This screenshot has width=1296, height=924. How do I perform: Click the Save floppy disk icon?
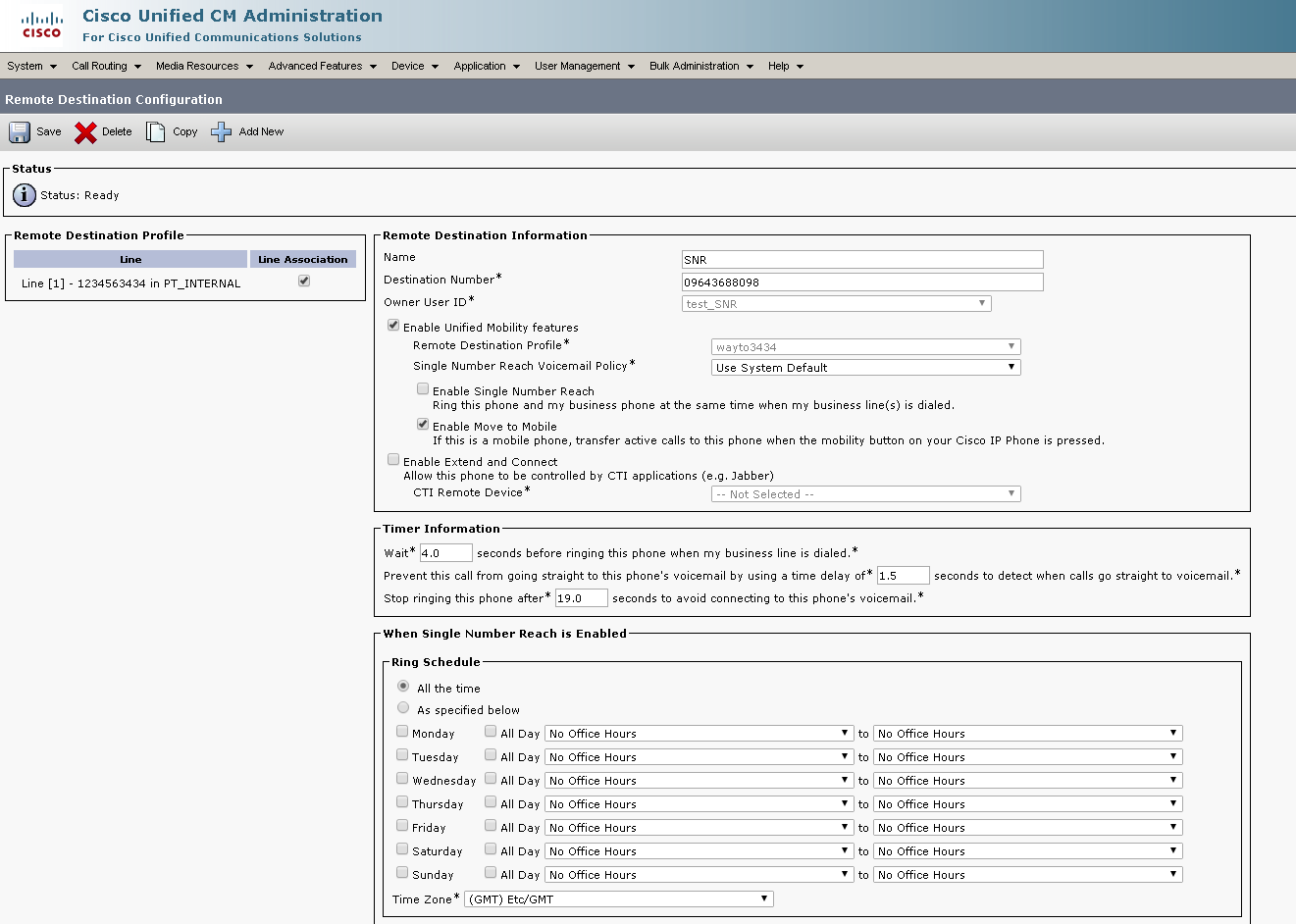20,131
